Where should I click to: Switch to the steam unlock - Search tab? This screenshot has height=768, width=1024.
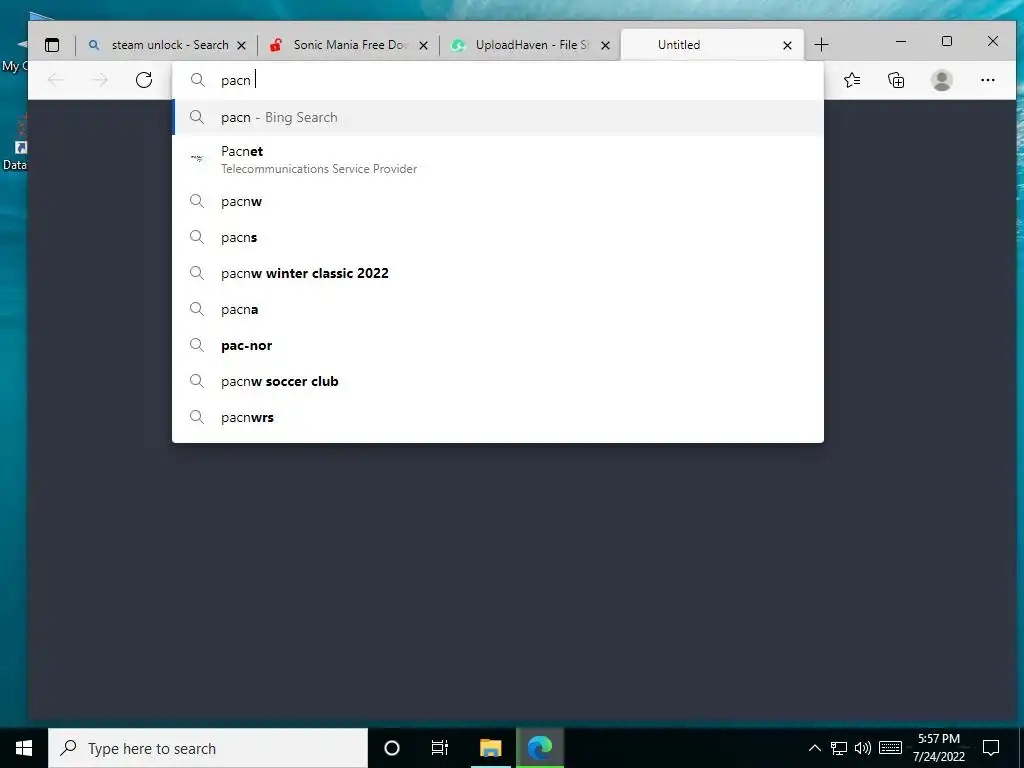167,44
